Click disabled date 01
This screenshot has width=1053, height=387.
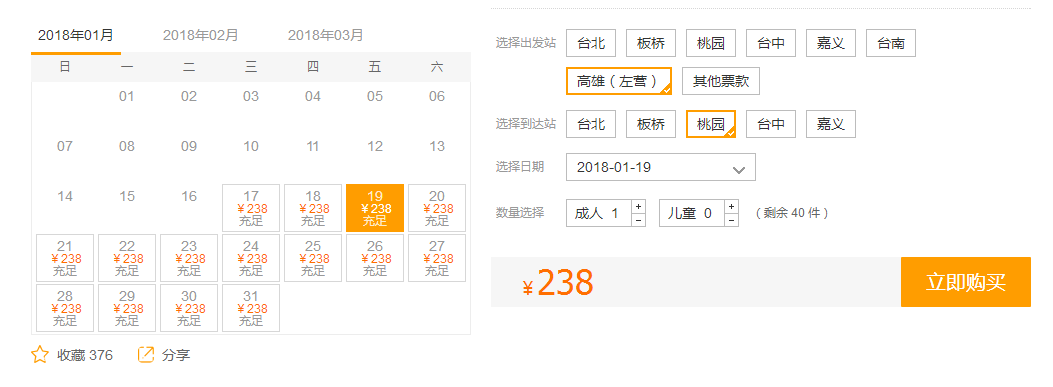point(127,96)
